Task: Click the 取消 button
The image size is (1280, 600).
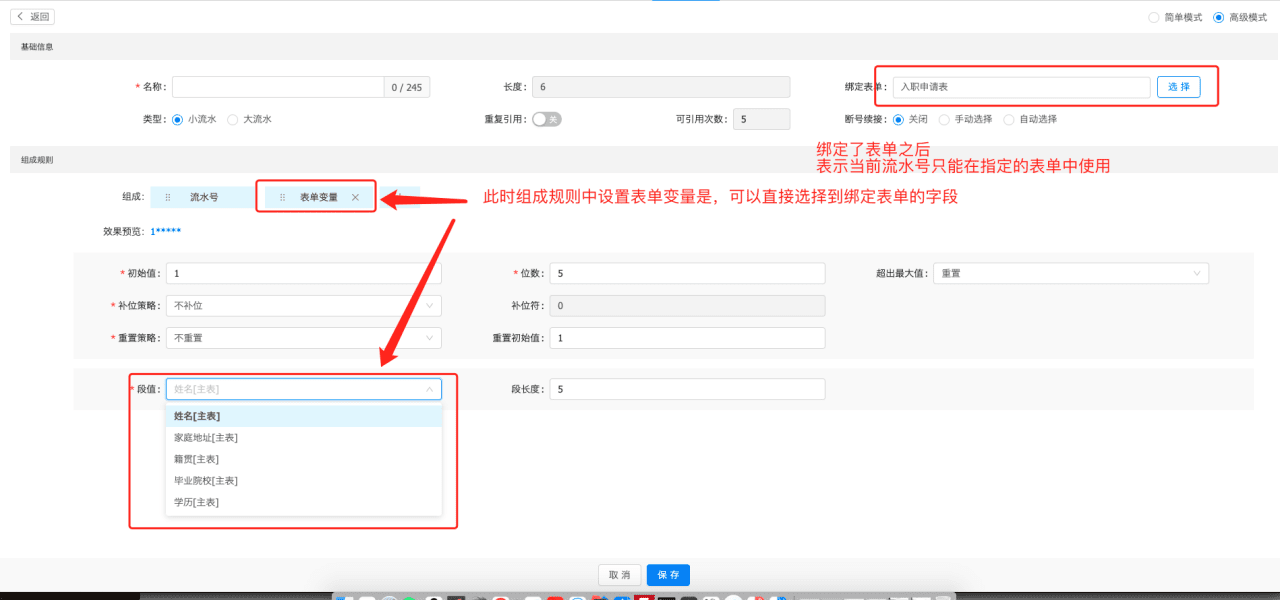Action: point(619,575)
